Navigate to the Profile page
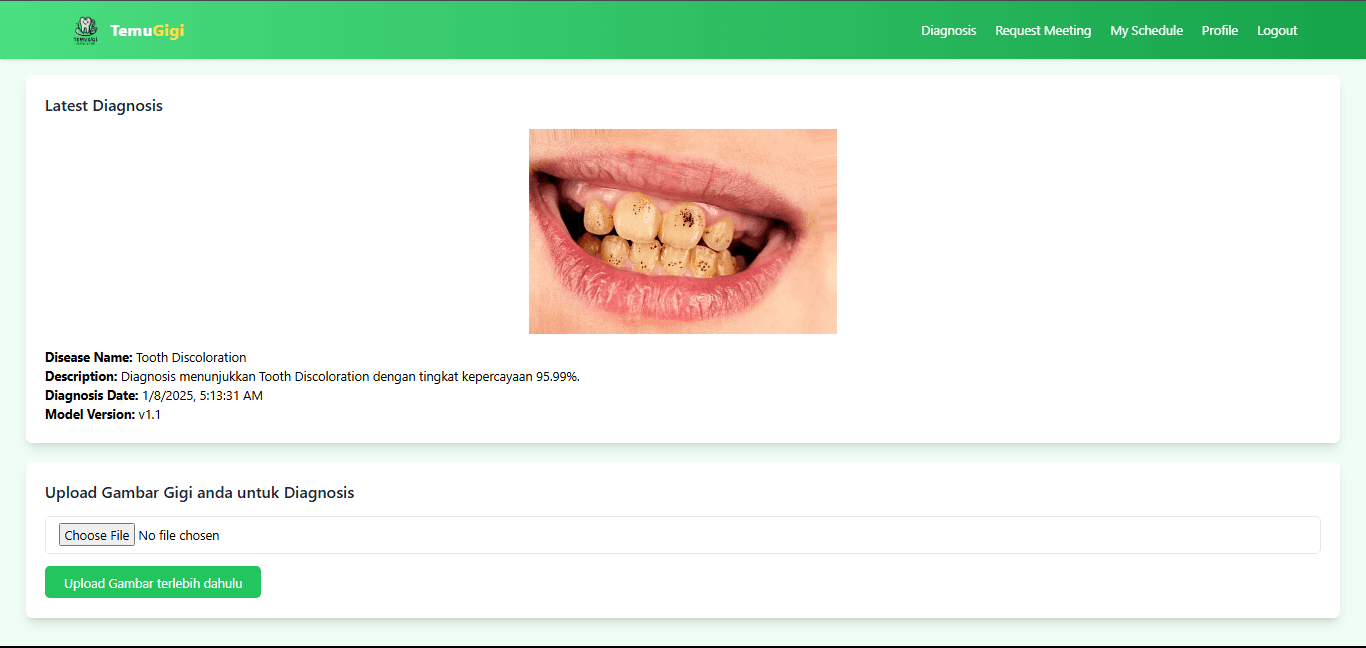The image size is (1366, 648). point(1219,31)
